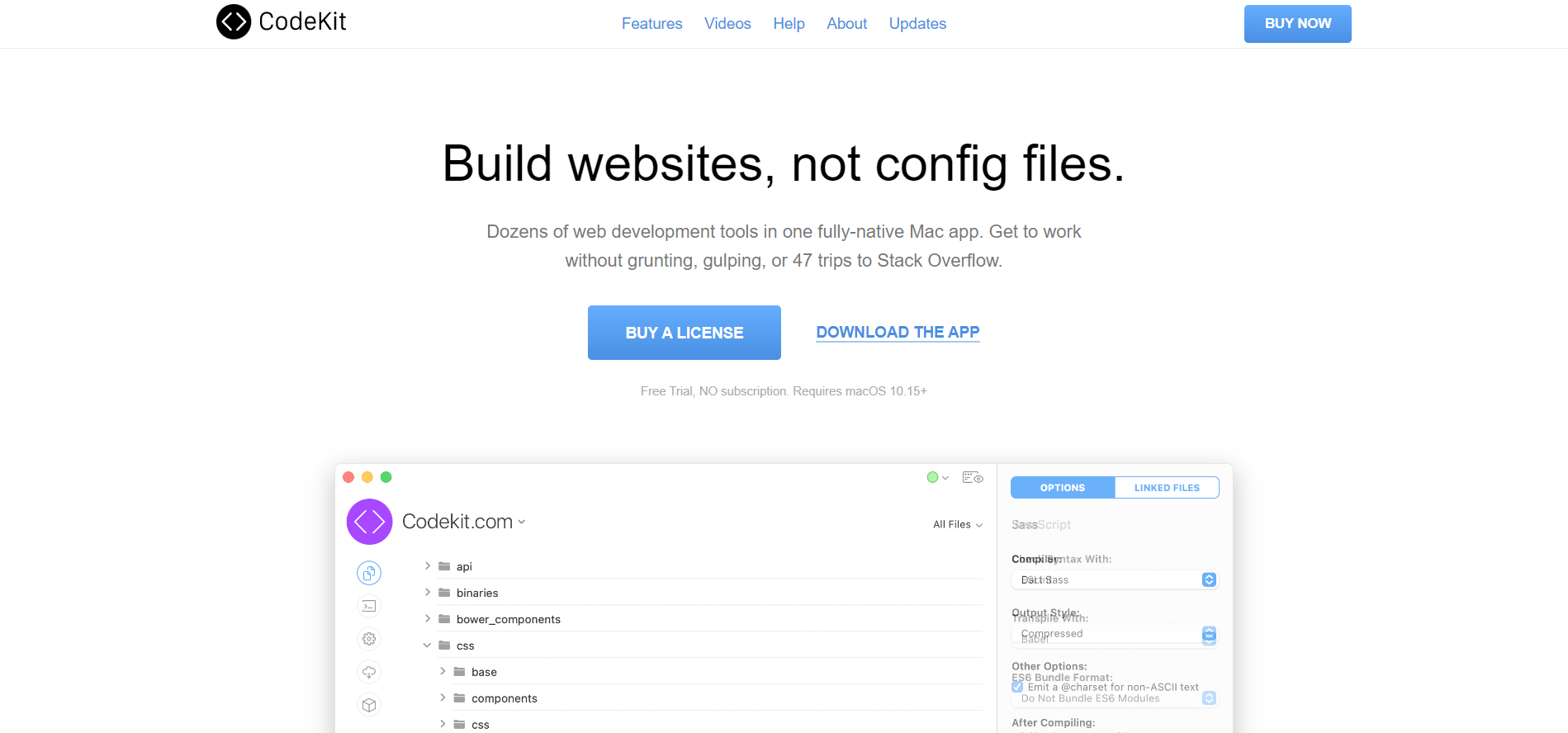Click the 'Free Trial, NO subscription' note
This screenshot has width=1568, height=733.
(784, 391)
